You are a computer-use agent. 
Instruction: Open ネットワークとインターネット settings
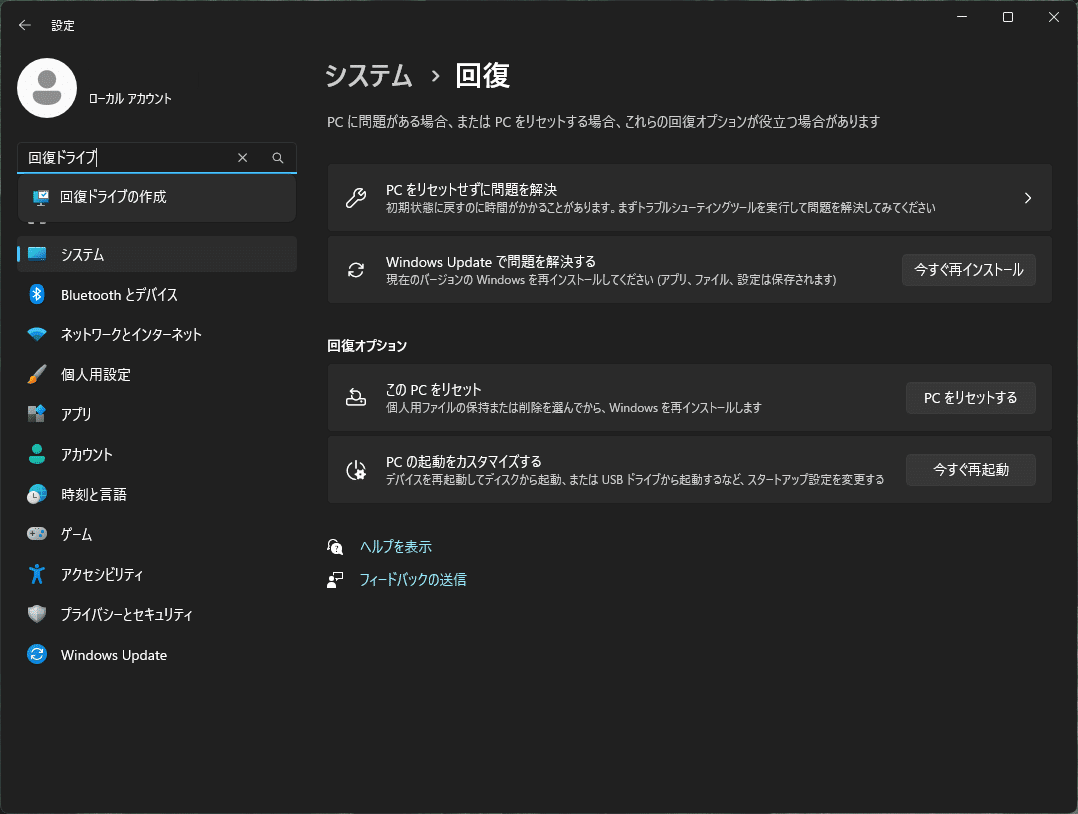[157, 334]
